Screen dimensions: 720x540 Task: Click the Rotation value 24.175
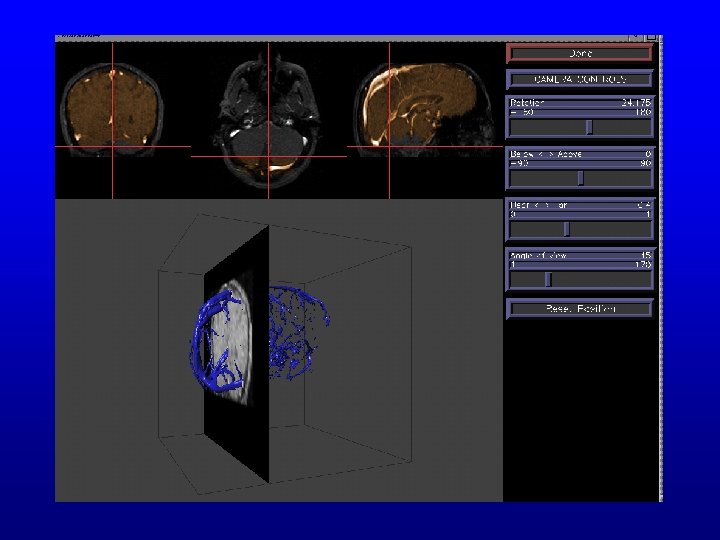[636, 102]
